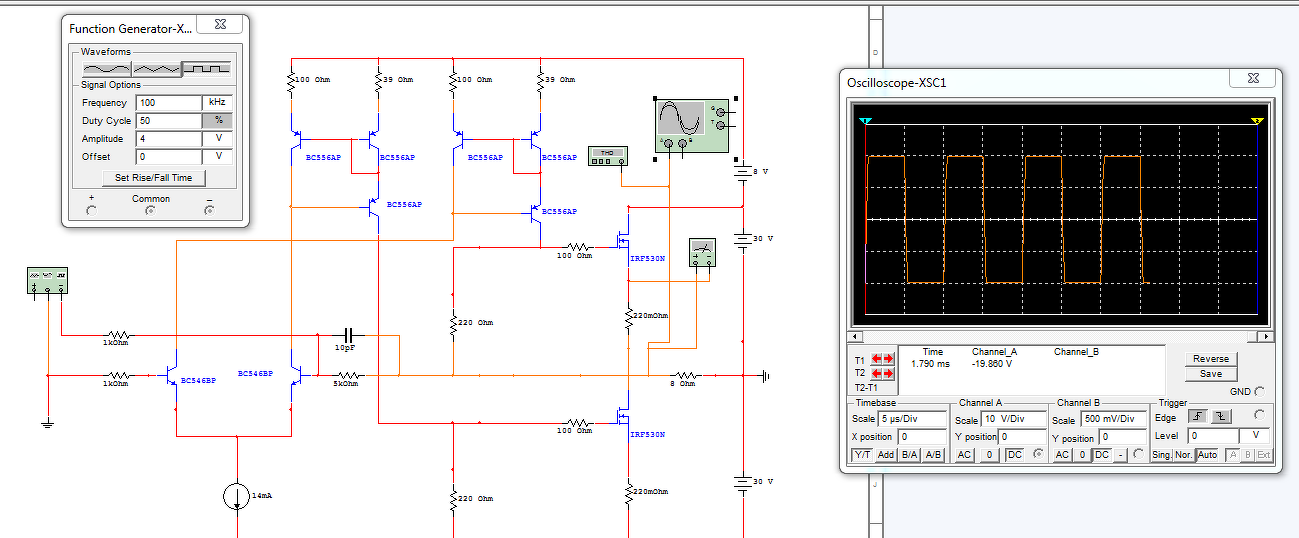Click A/B mode button in Timebase
The height and width of the screenshot is (538, 1299).
(x=934, y=455)
